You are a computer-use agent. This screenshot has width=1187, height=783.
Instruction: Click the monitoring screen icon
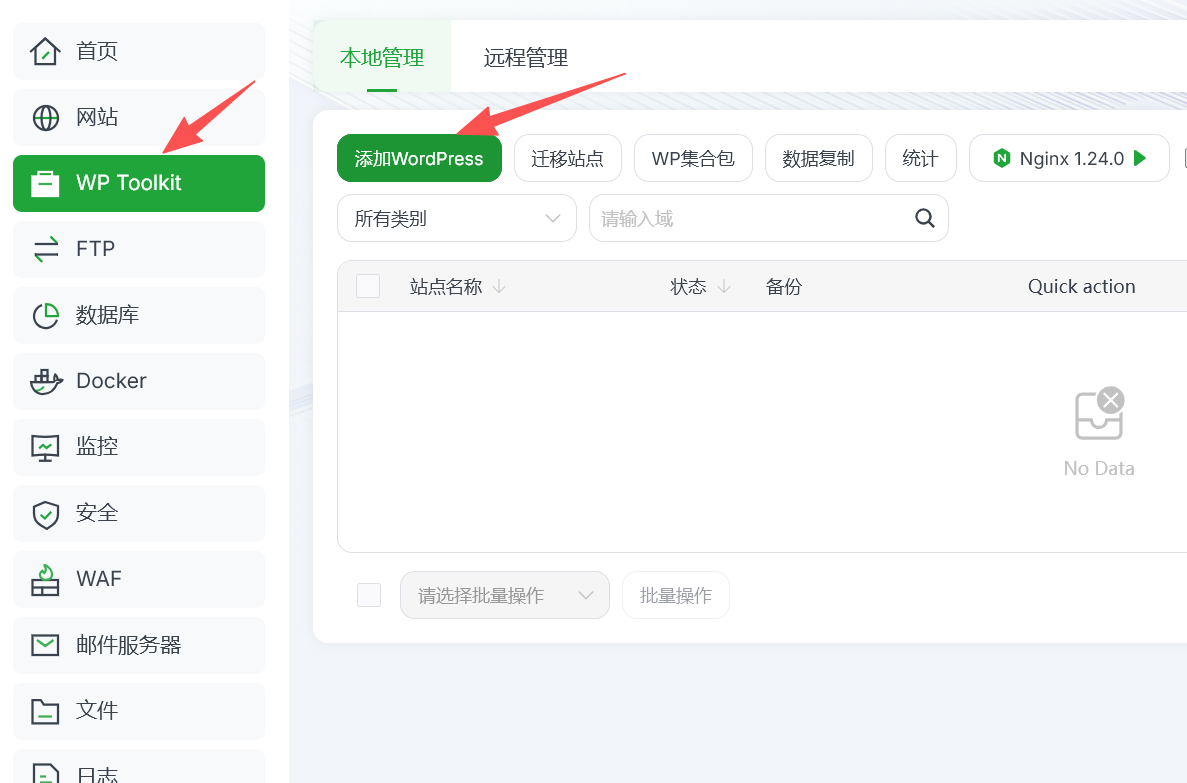click(x=45, y=447)
